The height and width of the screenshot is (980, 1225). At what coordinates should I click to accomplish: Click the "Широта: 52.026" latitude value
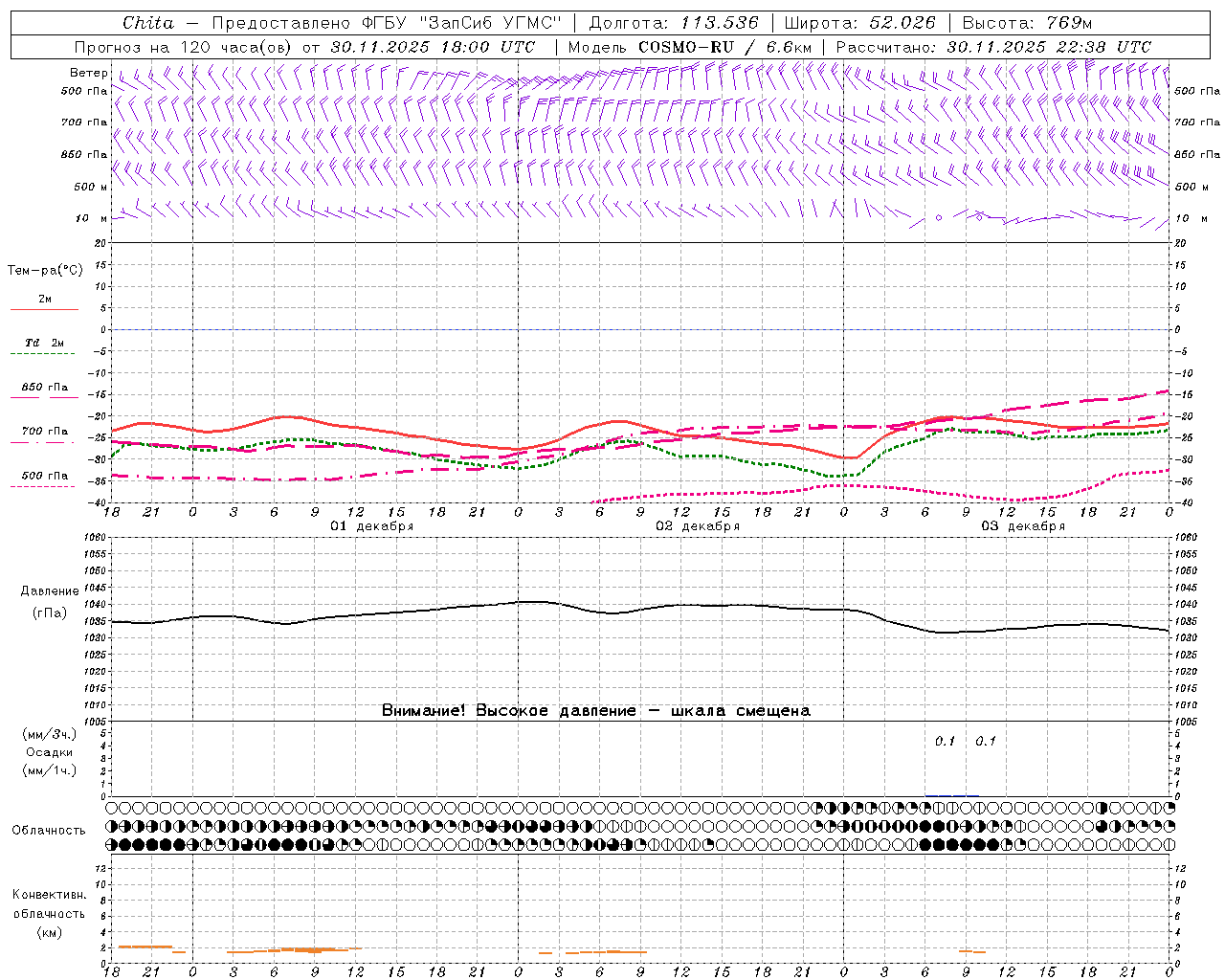click(859, 23)
